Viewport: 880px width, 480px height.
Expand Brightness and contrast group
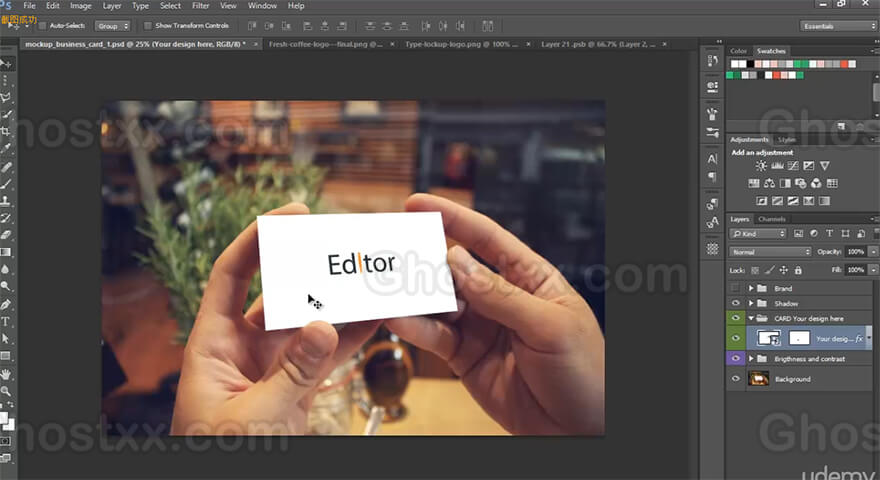click(x=751, y=358)
